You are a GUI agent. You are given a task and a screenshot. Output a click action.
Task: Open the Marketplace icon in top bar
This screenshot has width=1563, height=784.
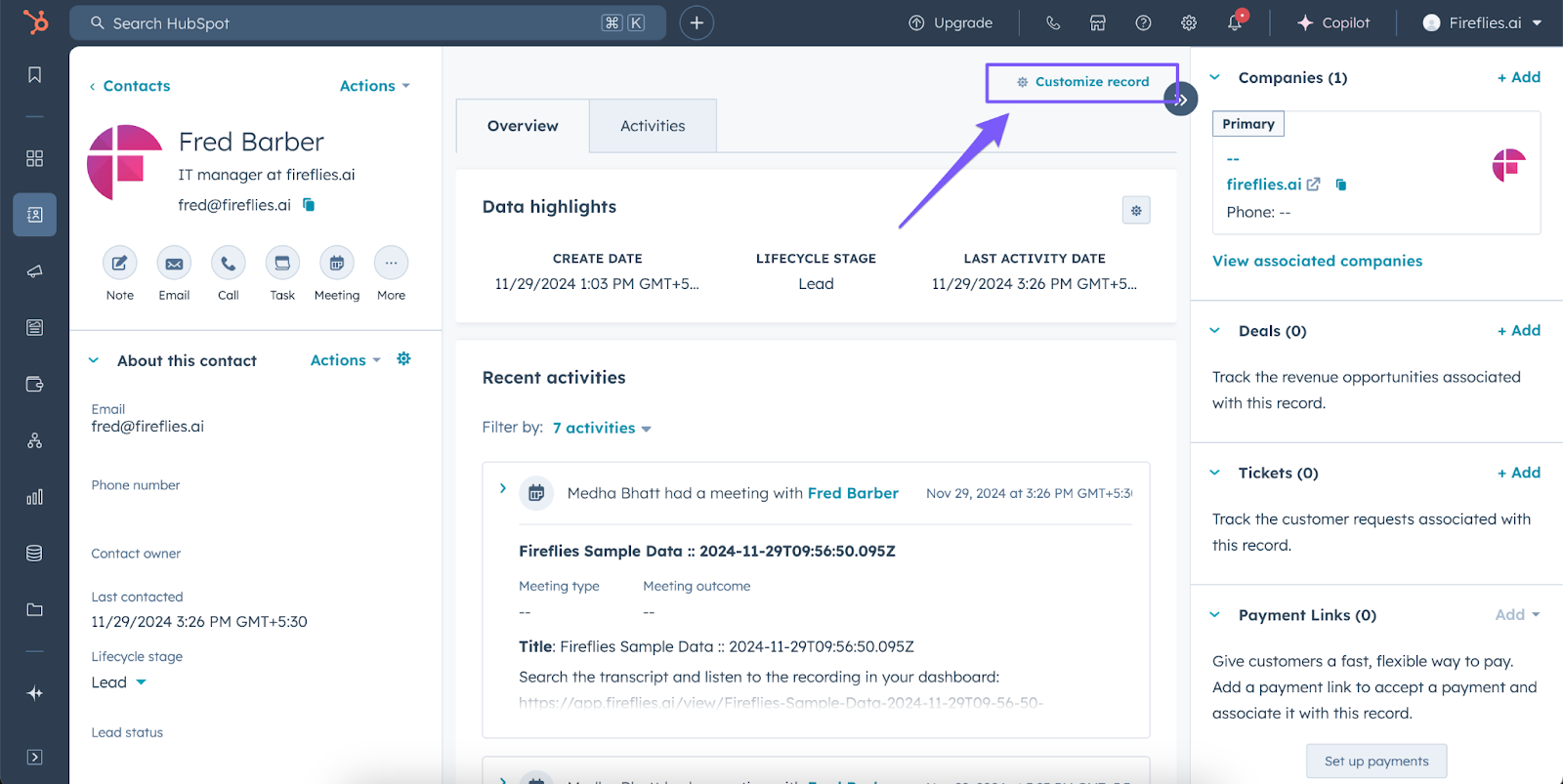click(1098, 22)
